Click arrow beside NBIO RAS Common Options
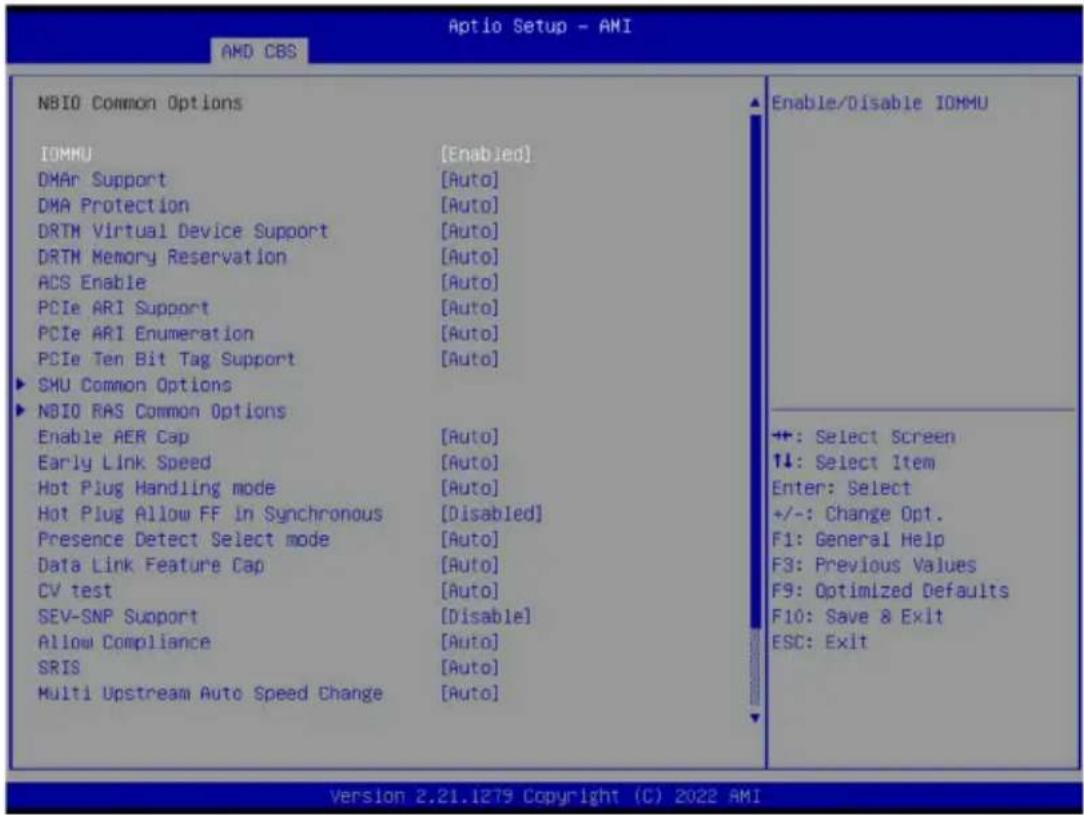1084x815 pixels. click(x=21, y=411)
